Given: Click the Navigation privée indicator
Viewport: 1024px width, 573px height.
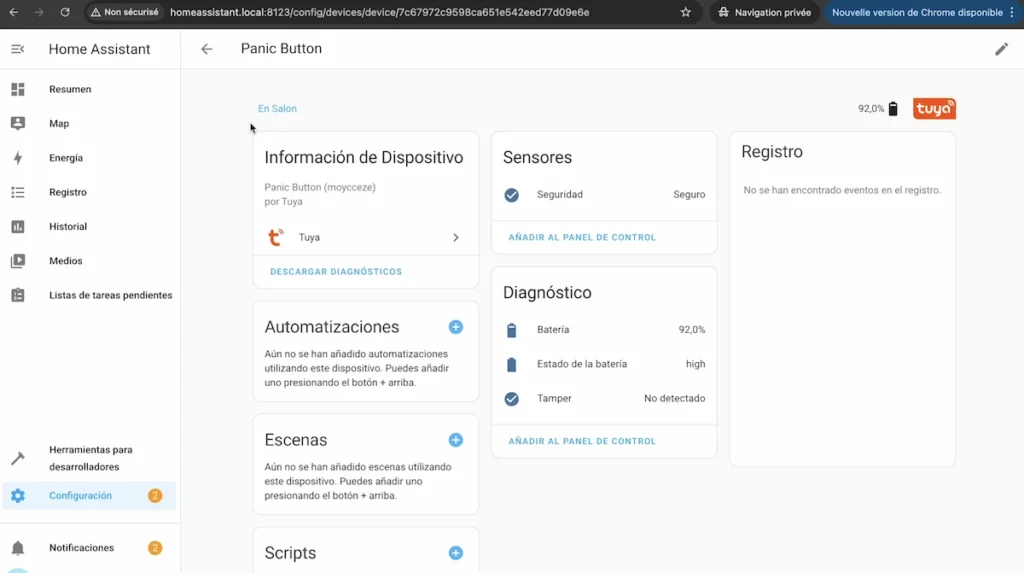Looking at the screenshot, I should pyautogui.click(x=765, y=12).
